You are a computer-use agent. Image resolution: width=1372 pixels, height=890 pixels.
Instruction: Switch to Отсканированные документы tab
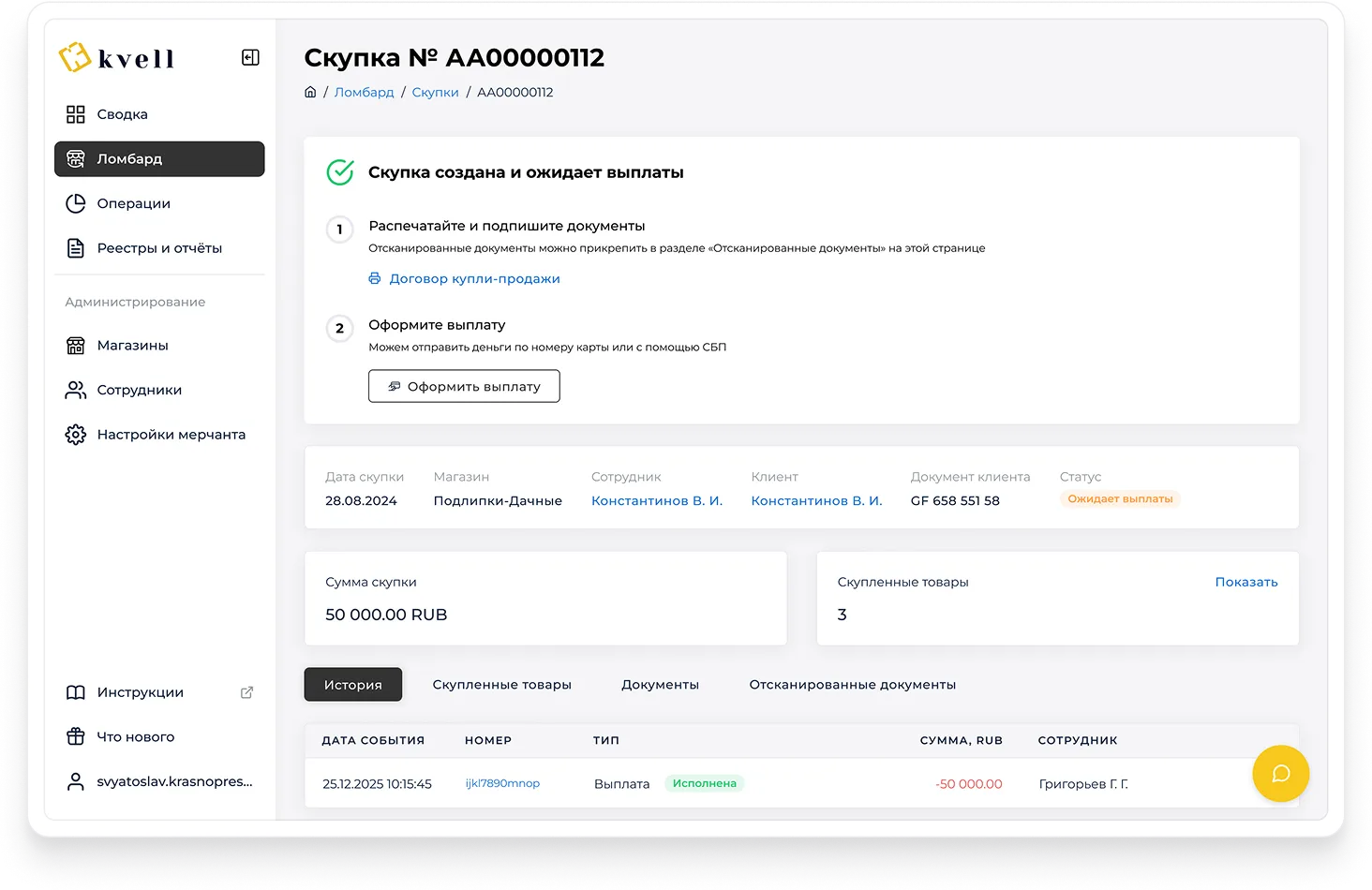(x=852, y=685)
